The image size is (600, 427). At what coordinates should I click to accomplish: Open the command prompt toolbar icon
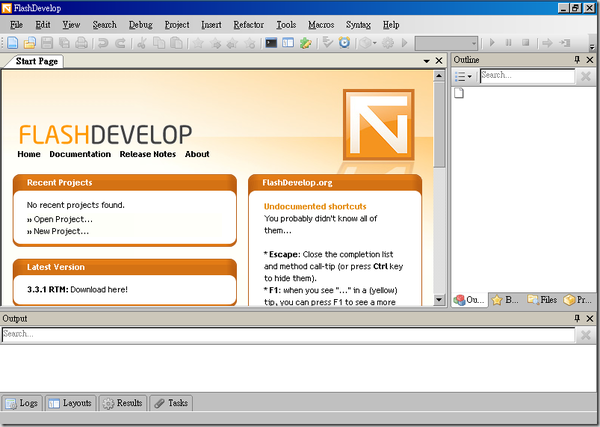coord(271,43)
